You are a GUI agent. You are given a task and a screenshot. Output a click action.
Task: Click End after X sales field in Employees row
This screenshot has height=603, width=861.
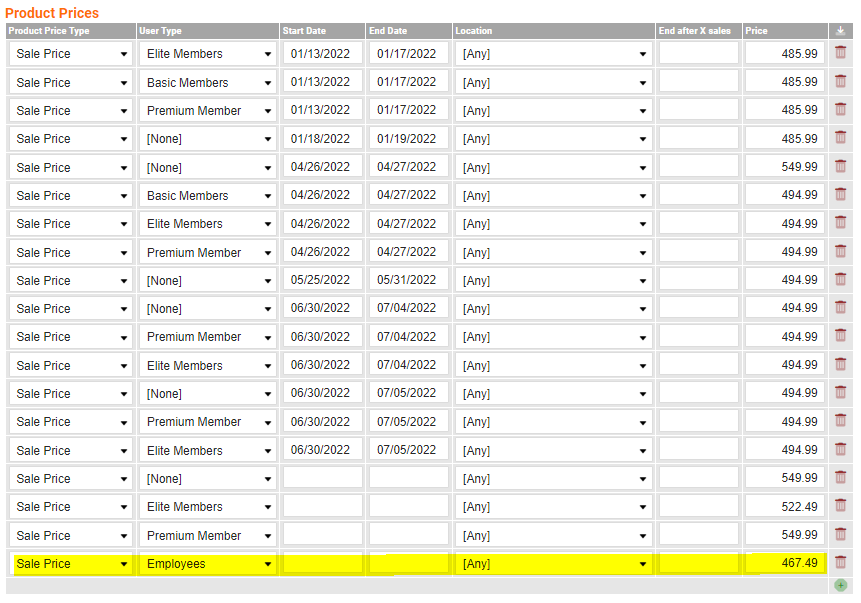click(x=698, y=564)
